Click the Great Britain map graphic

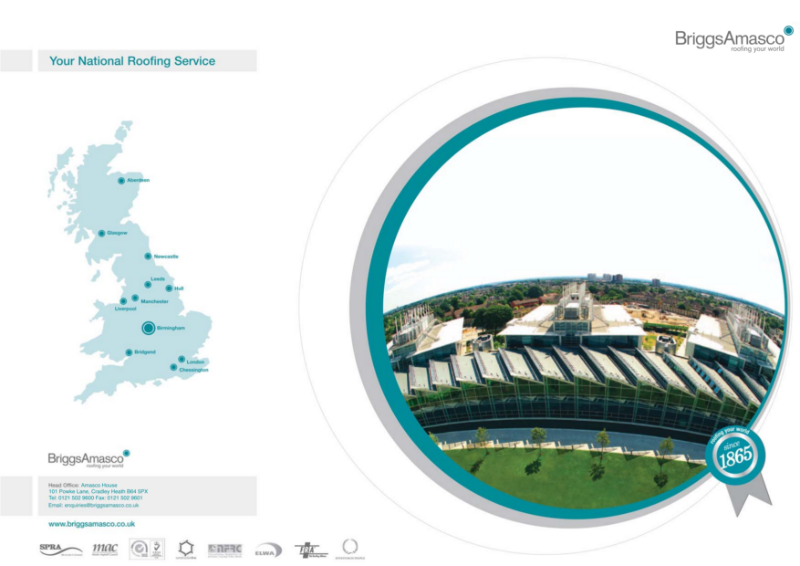click(x=130, y=262)
